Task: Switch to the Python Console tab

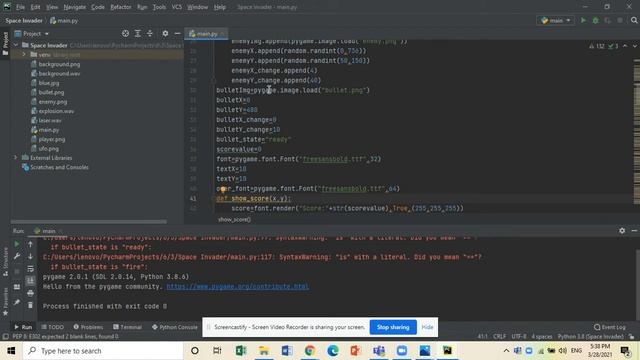Action: 175,327
